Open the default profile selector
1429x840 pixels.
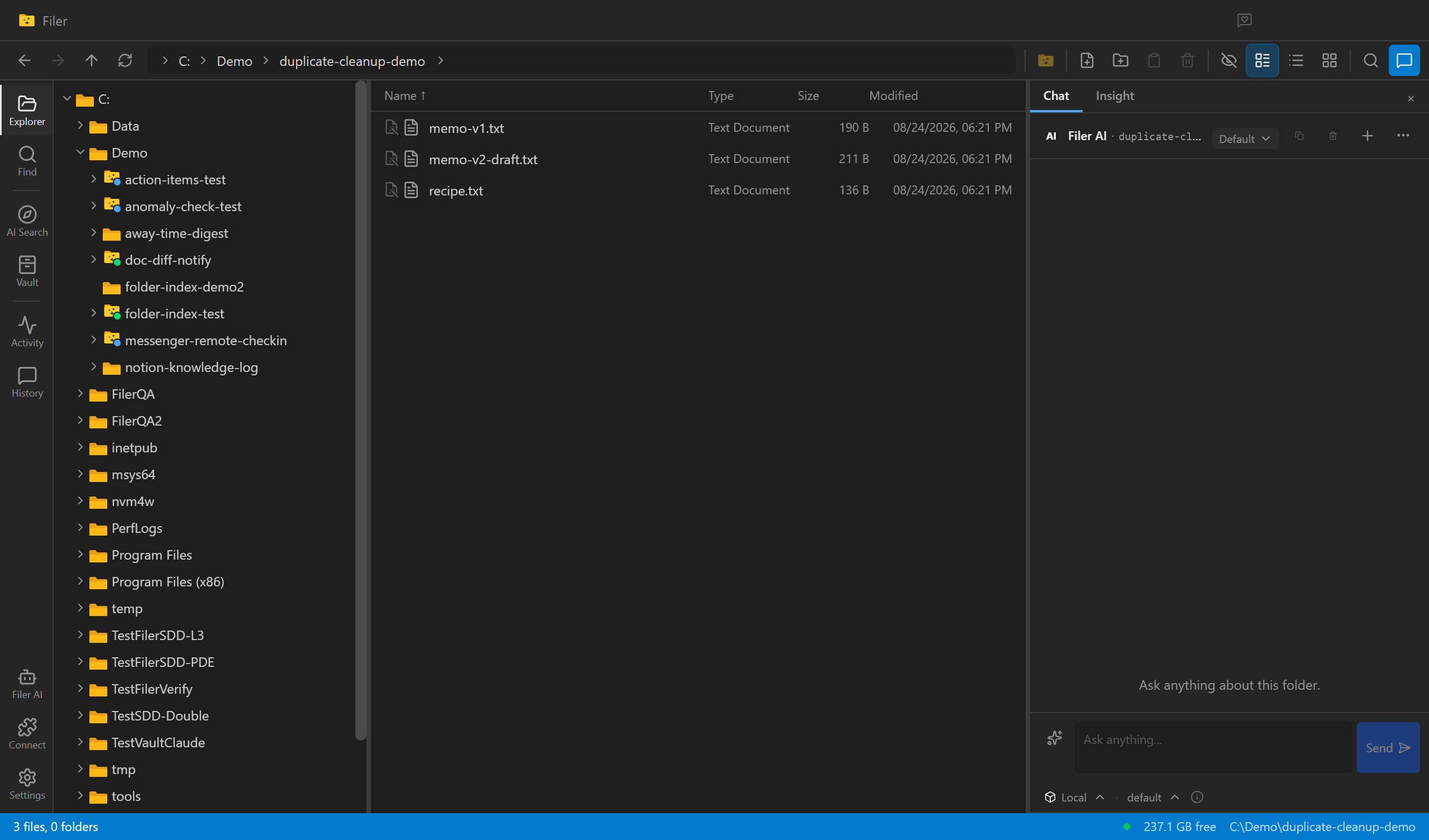[x=1152, y=797]
